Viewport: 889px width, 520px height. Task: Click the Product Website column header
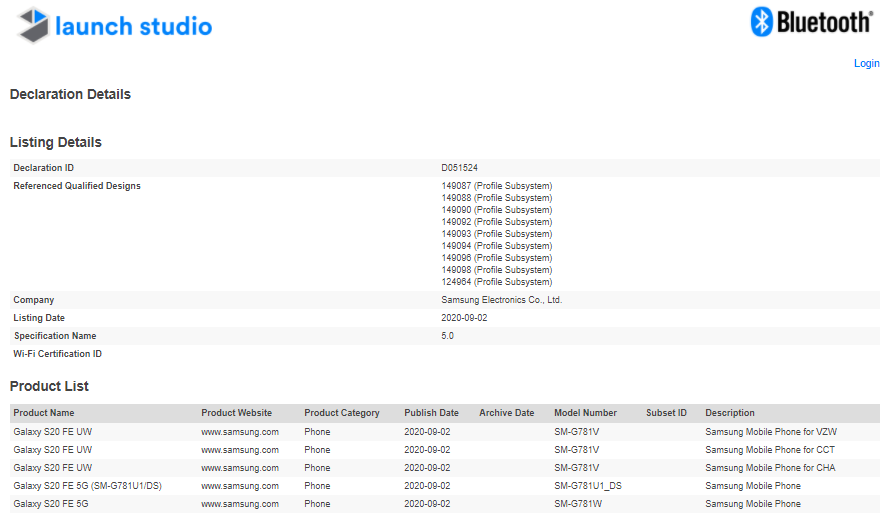pos(236,413)
